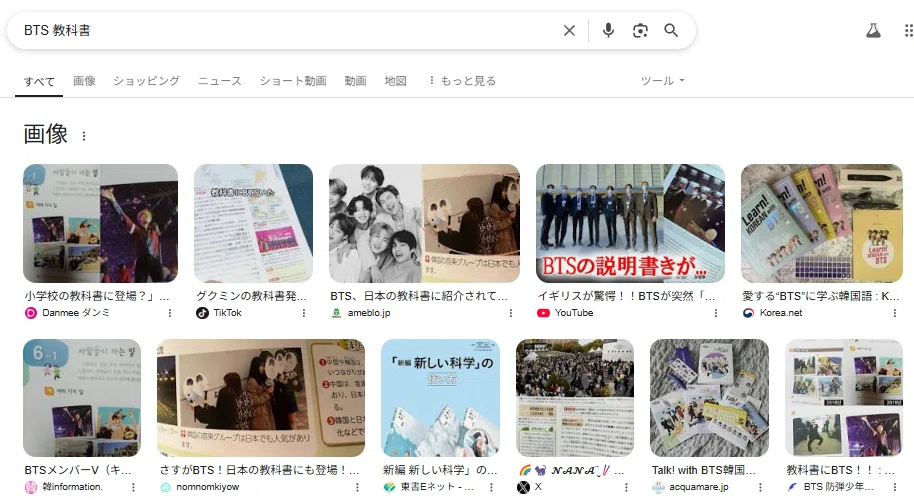Viewport: 914px width, 503px height.
Task: Open more options for ameblo.jp result
Action: [x=511, y=313]
